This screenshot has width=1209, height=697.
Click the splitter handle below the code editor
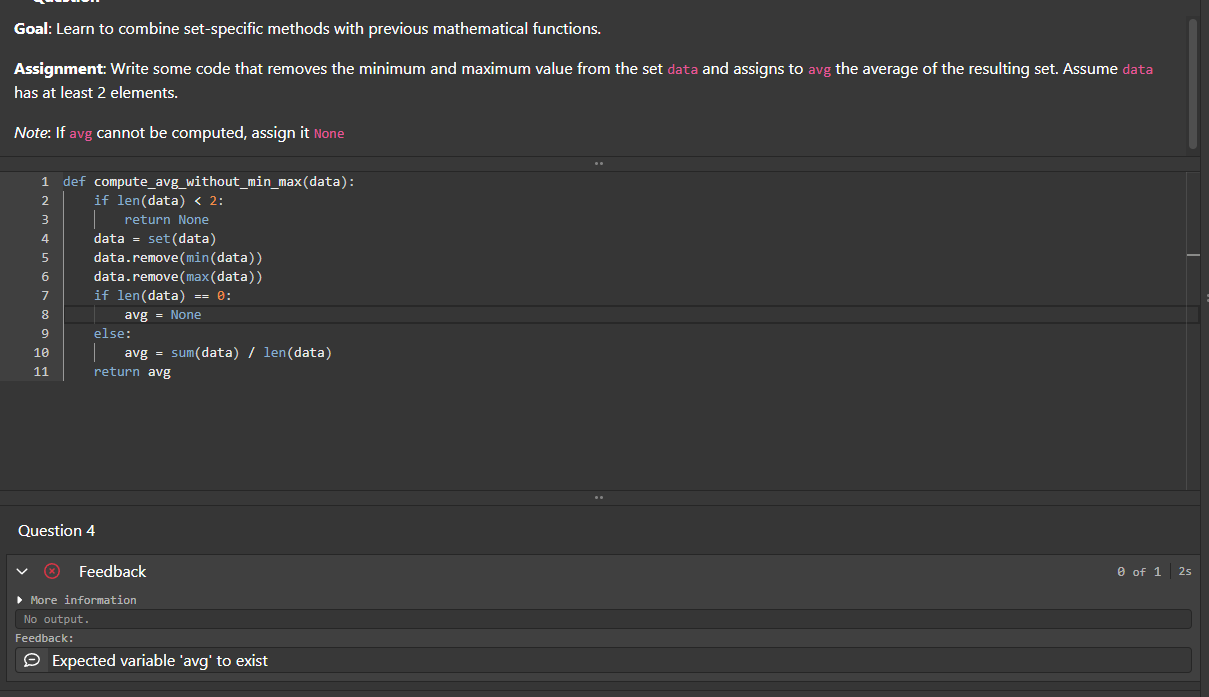[x=598, y=497]
